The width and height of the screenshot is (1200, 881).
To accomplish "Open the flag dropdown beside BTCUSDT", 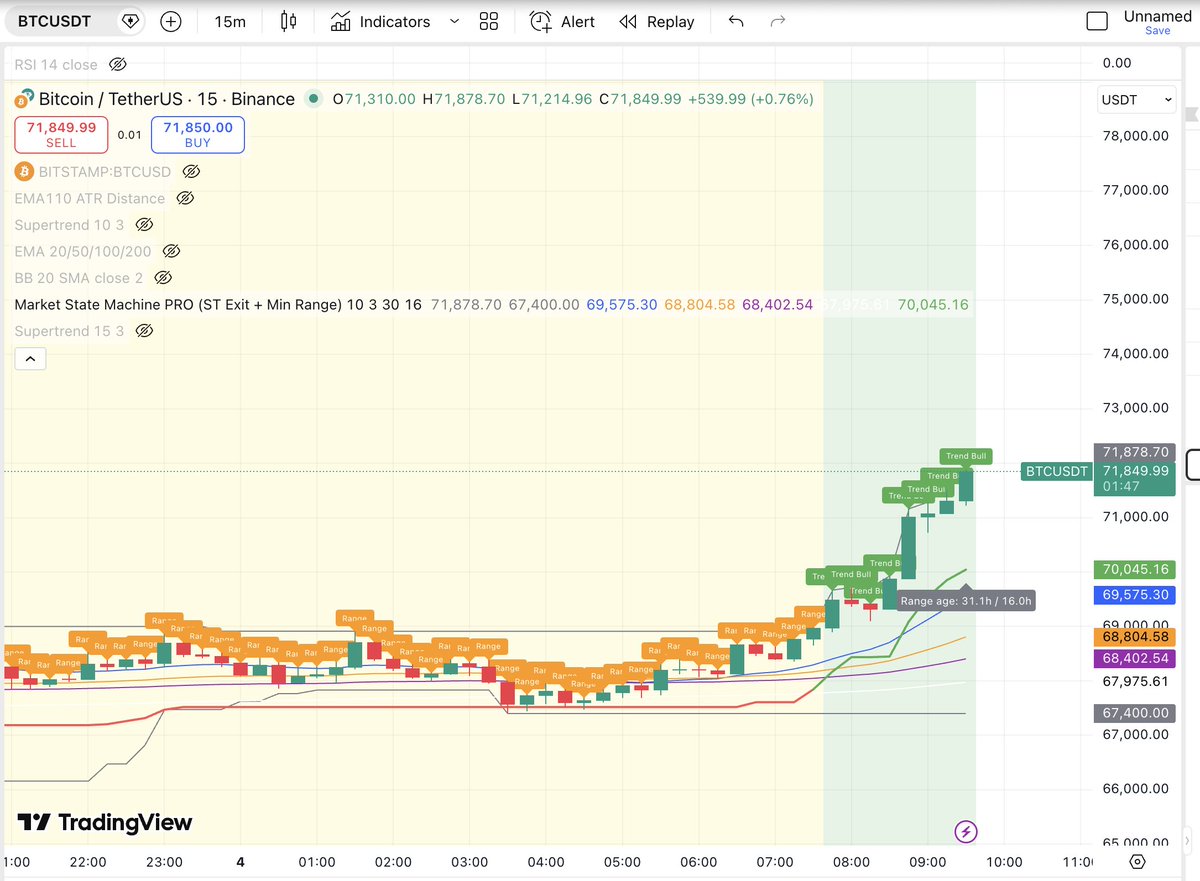I will (130, 20).
